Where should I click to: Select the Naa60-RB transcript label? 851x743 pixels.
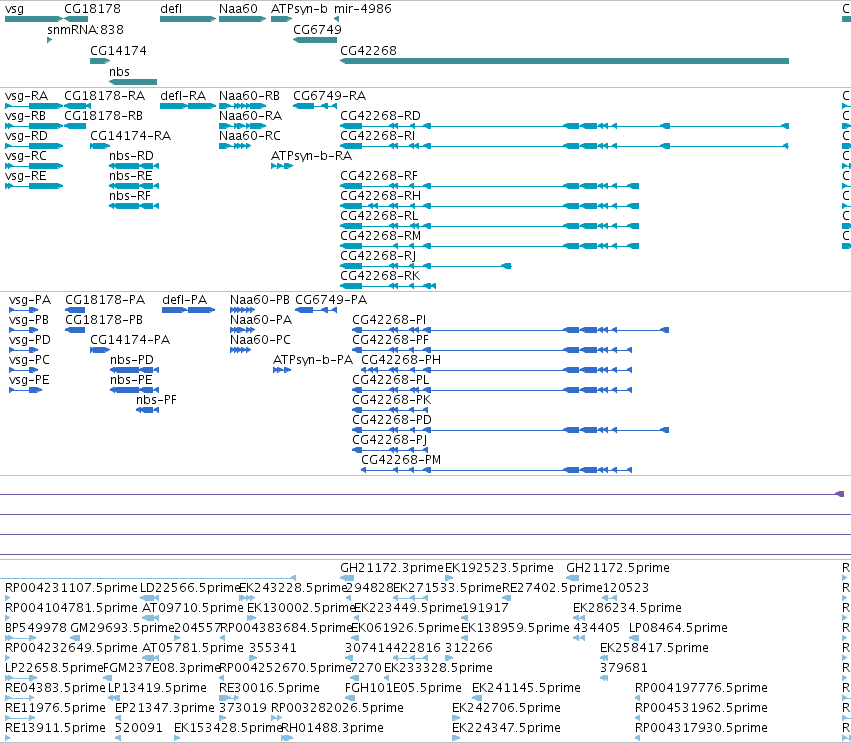250,96
